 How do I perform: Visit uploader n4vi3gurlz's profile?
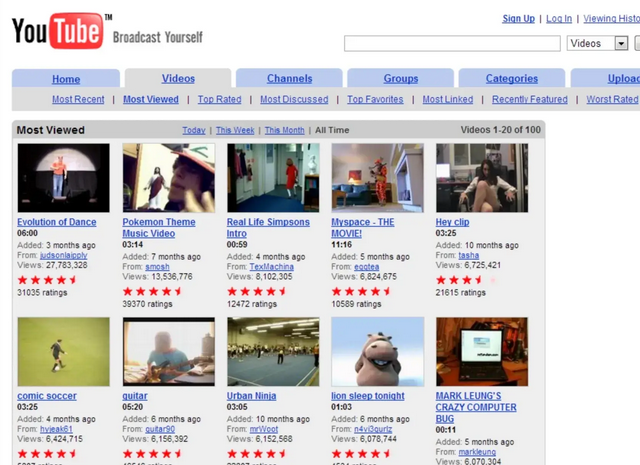373,429
